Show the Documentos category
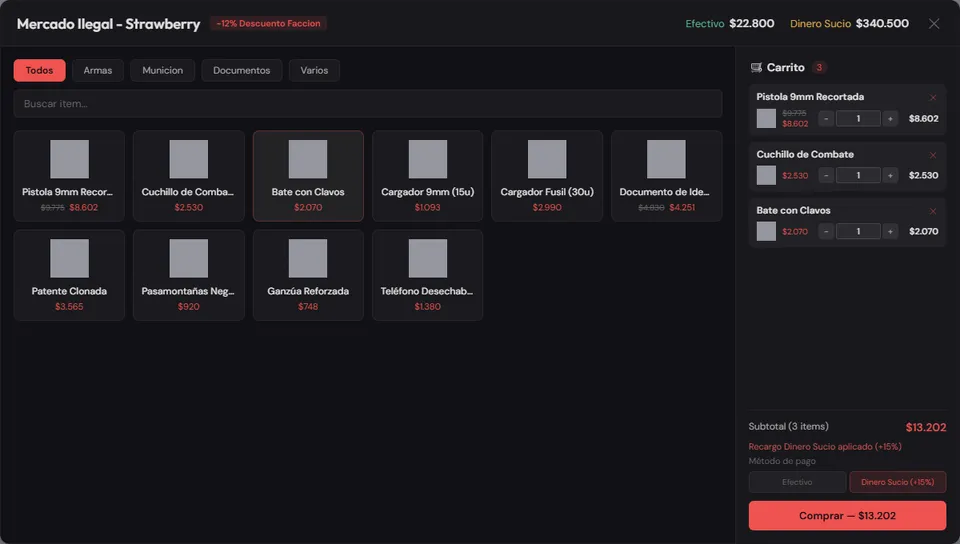 [241, 70]
